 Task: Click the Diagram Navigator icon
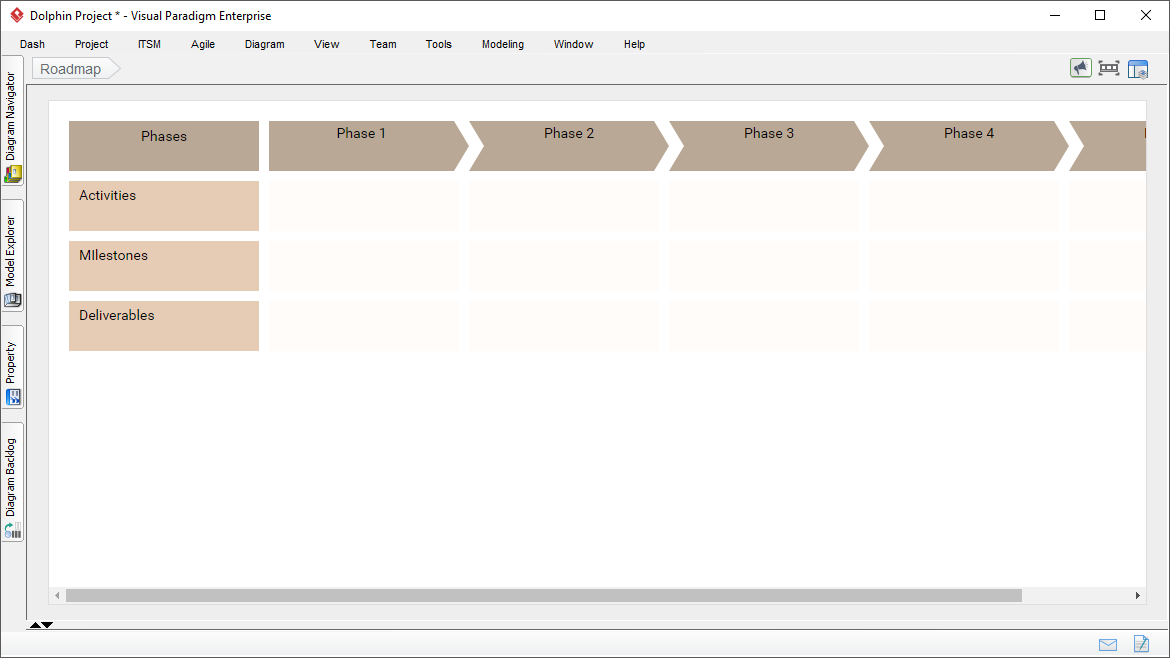[x=13, y=174]
